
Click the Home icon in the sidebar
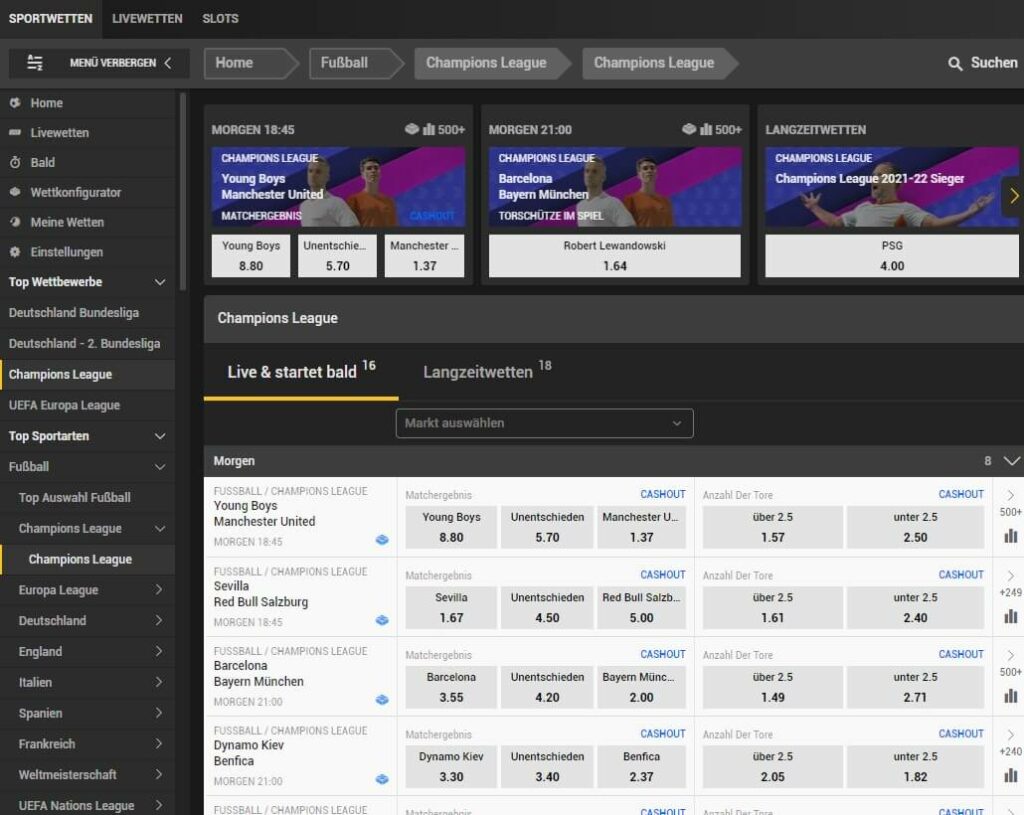(x=15, y=103)
